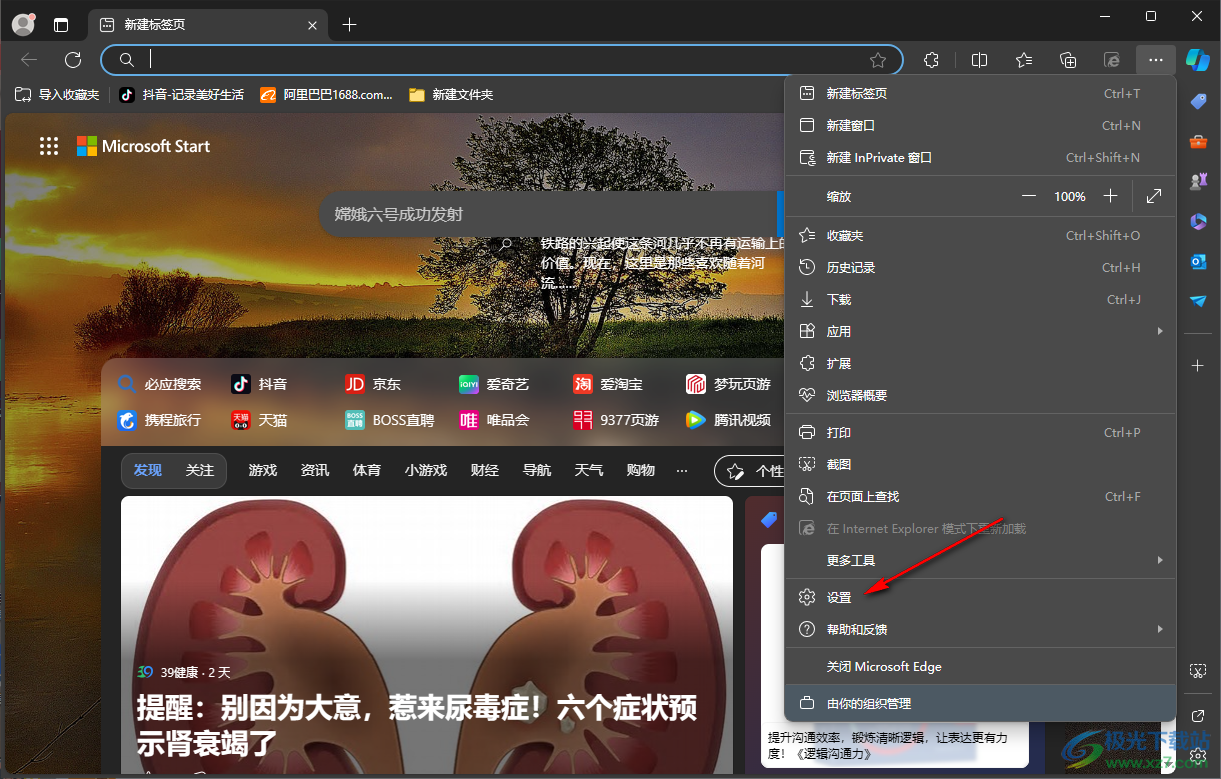
Task: Expand the 更多工具 submenu
Action: (980, 560)
